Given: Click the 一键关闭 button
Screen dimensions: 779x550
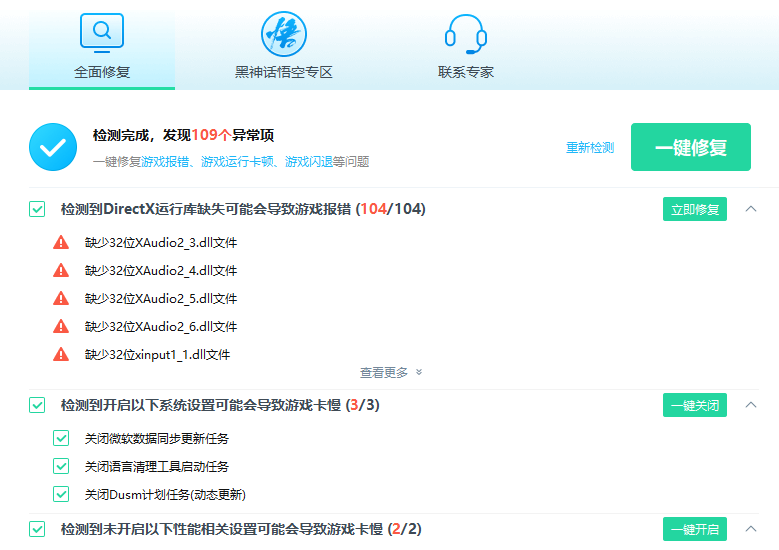Looking at the screenshot, I should 695,405.
